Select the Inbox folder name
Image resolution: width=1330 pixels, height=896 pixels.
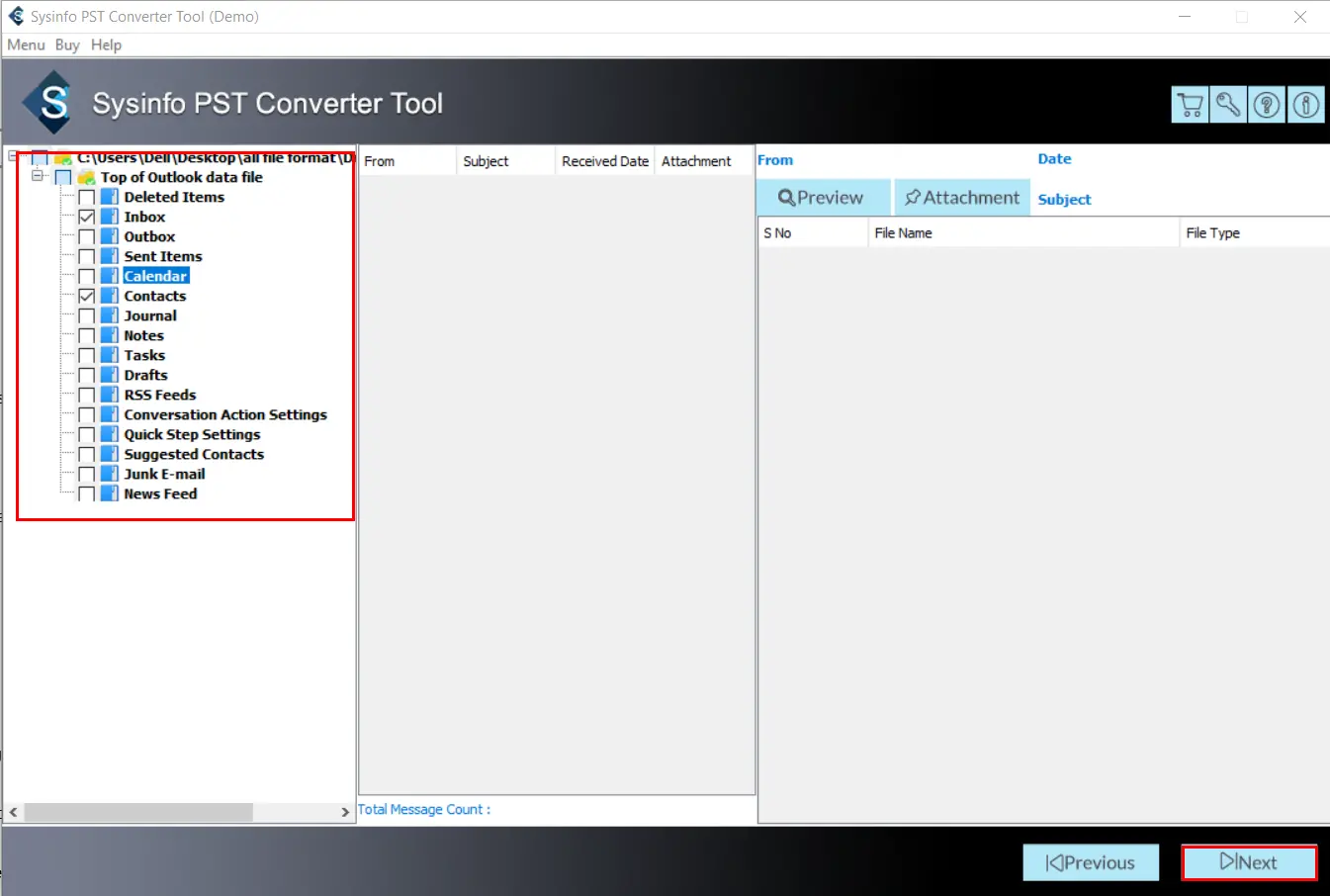click(x=144, y=217)
